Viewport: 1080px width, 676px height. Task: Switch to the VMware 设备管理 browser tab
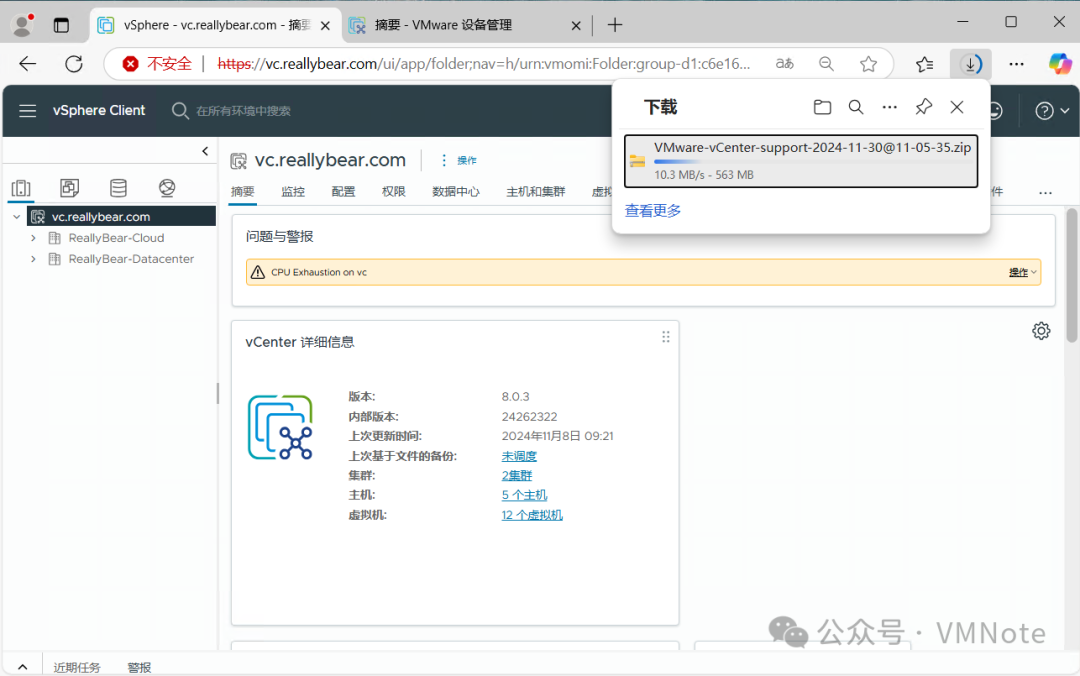(466, 25)
